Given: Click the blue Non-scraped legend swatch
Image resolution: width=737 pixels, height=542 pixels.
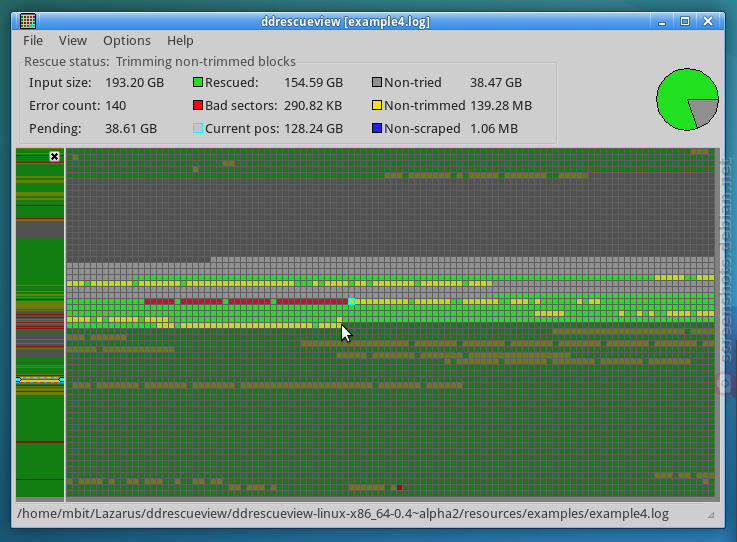Looking at the screenshot, I should (377, 128).
